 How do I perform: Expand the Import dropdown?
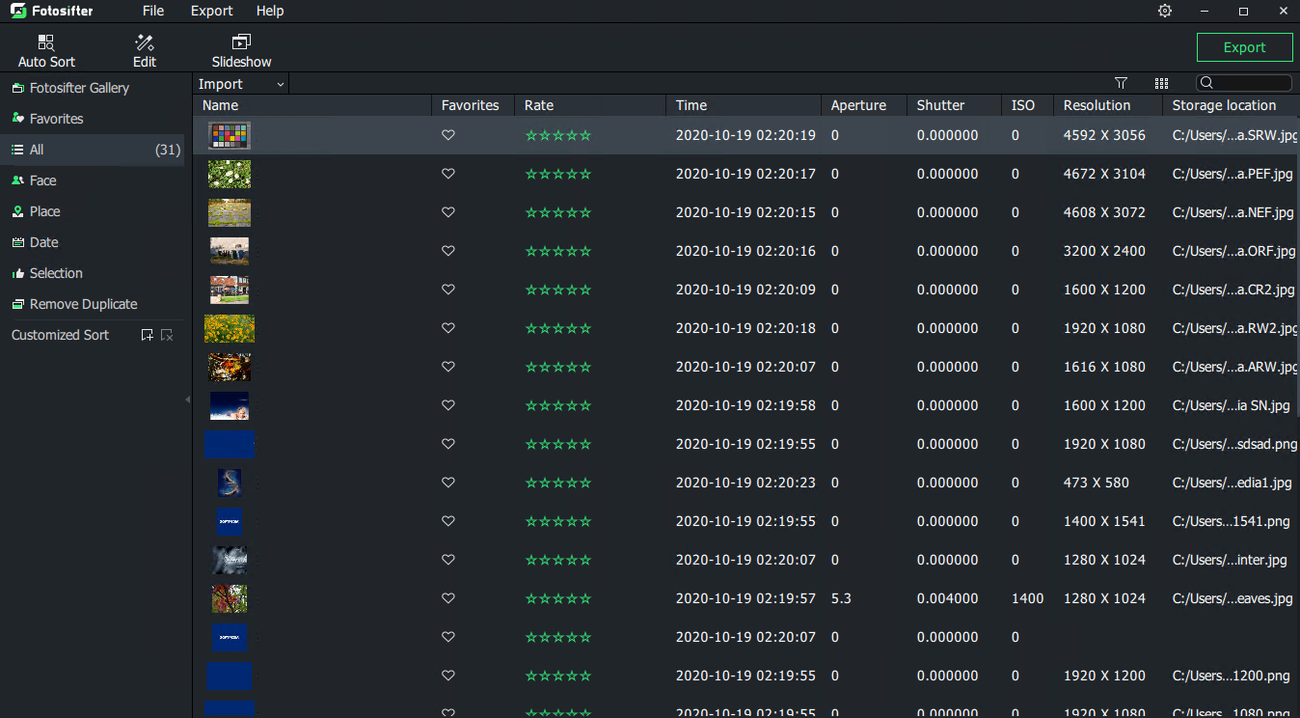[241, 84]
